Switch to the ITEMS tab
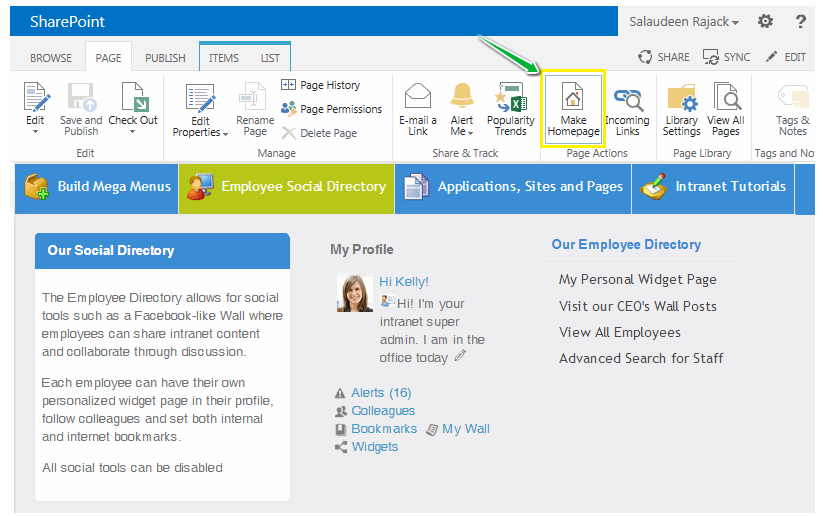Image resolution: width=823 pixels, height=516 pixels. pyautogui.click(x=224, y=58)
